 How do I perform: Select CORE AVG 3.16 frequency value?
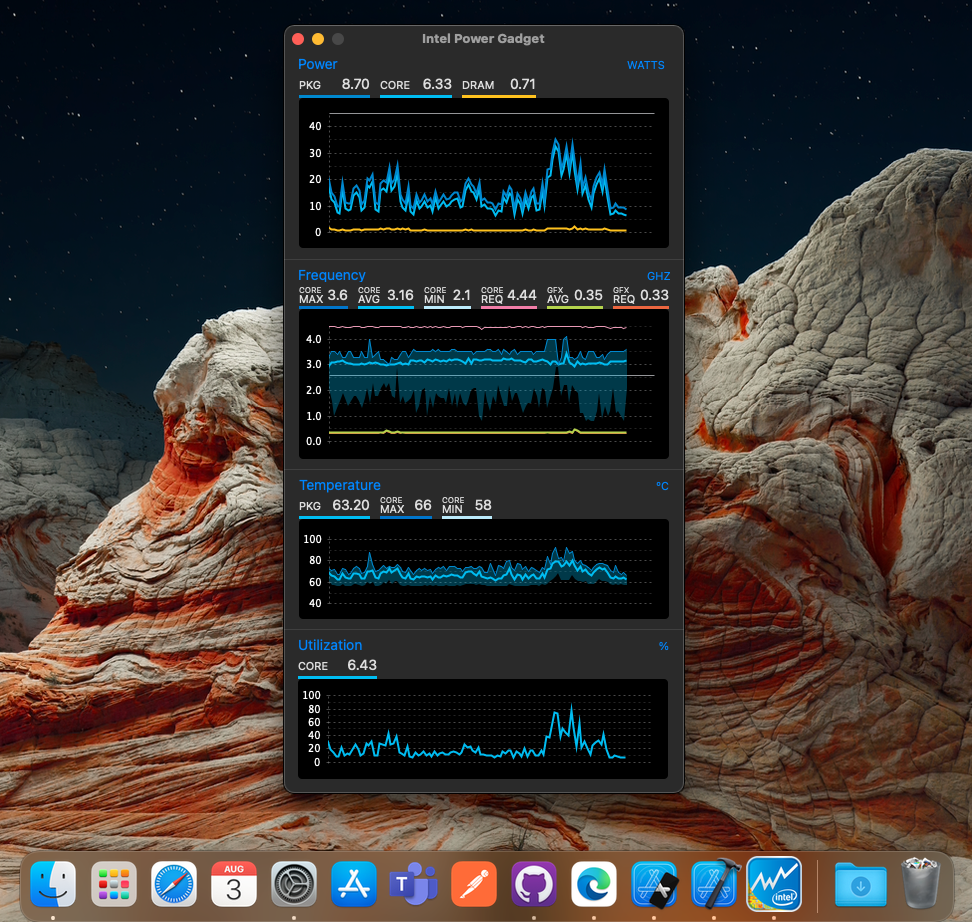[386, 296]
